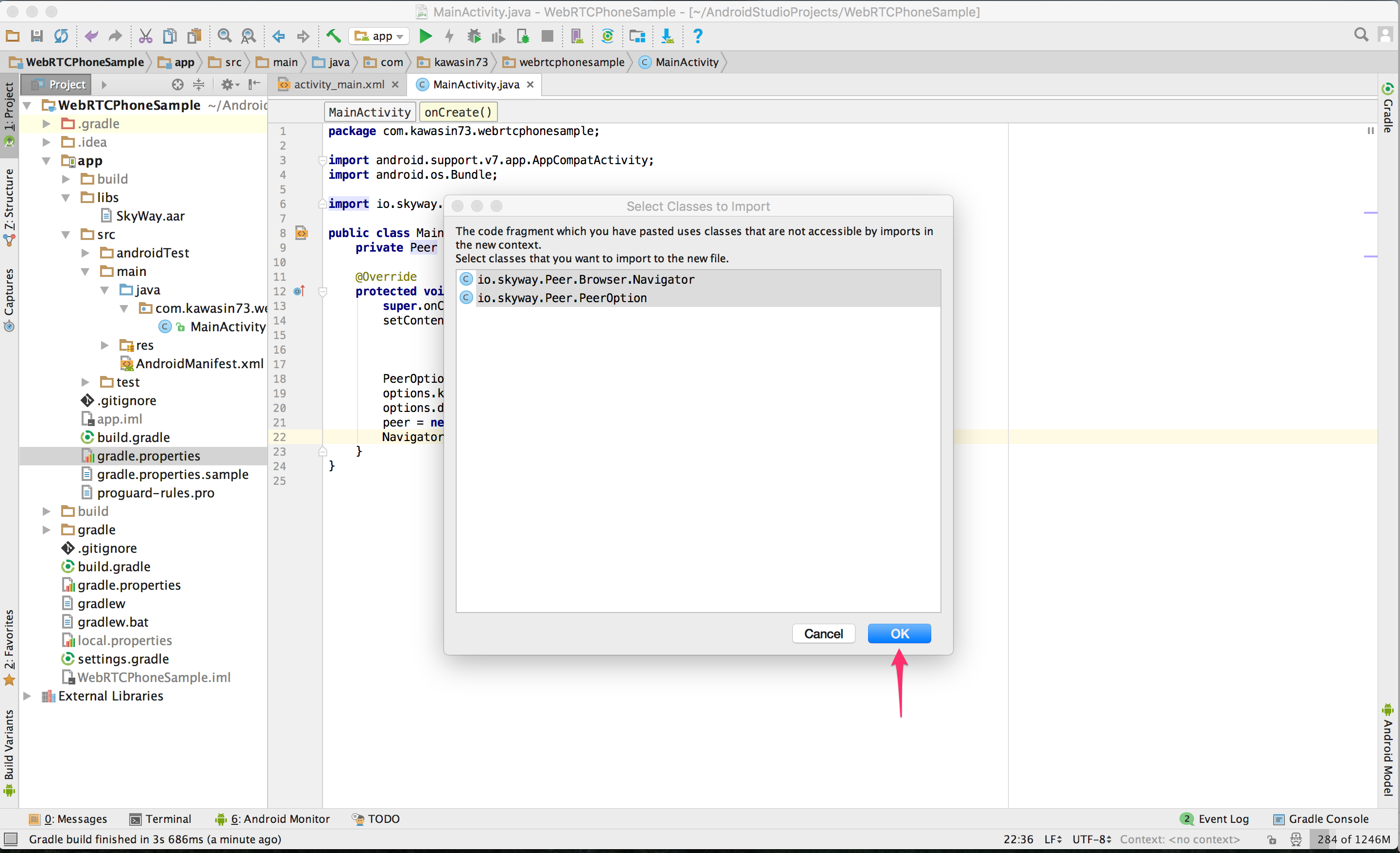The image size is (1400, 853).
Task: Select io.skyway.Peer.PeerOption in the import list
Action: (562, 298)
